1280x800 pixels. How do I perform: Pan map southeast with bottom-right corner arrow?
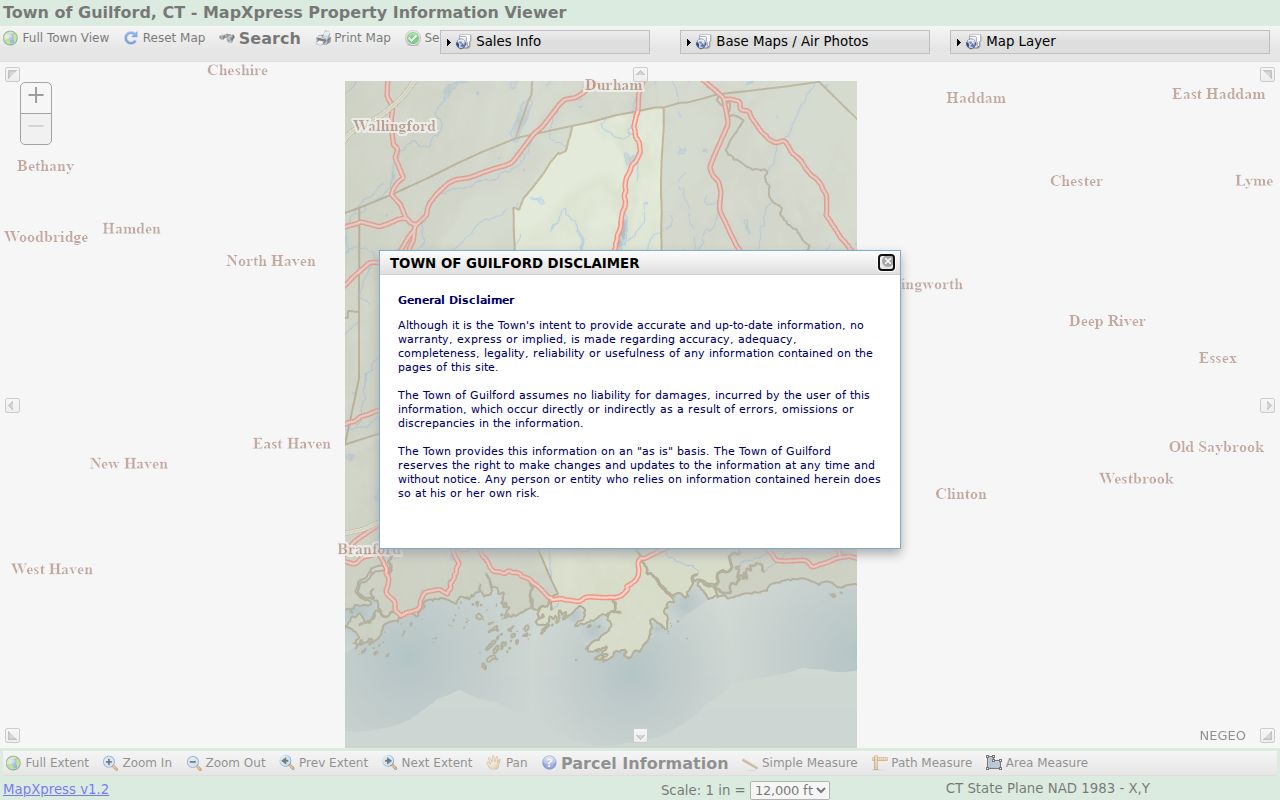coord(1267,736)
